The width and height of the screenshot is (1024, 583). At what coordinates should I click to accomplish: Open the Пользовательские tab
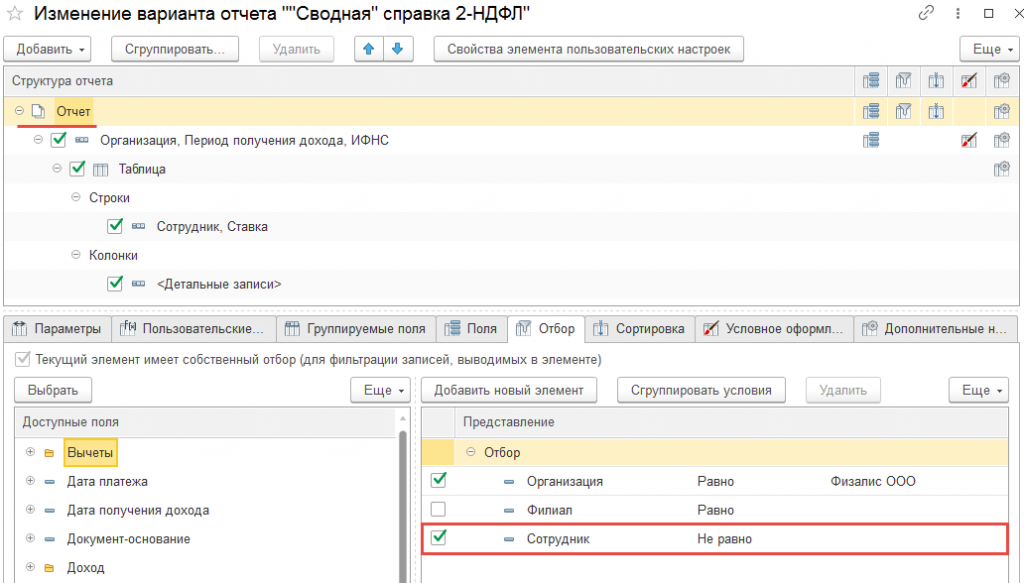193,329
